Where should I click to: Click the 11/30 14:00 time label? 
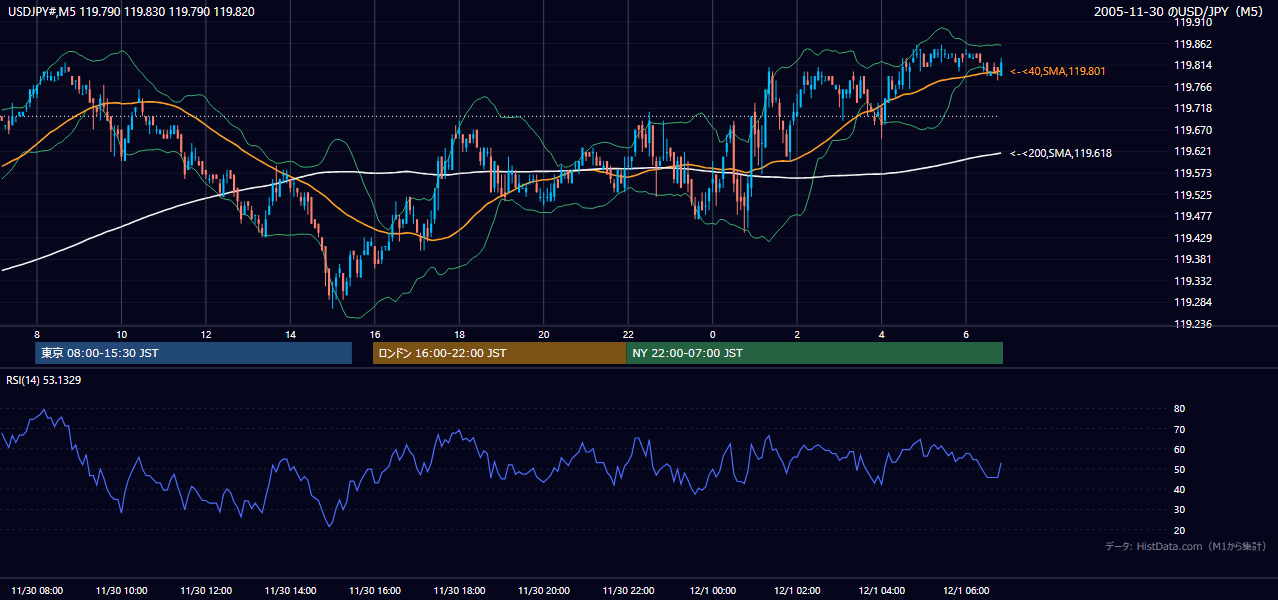click(x=290, y=590)
